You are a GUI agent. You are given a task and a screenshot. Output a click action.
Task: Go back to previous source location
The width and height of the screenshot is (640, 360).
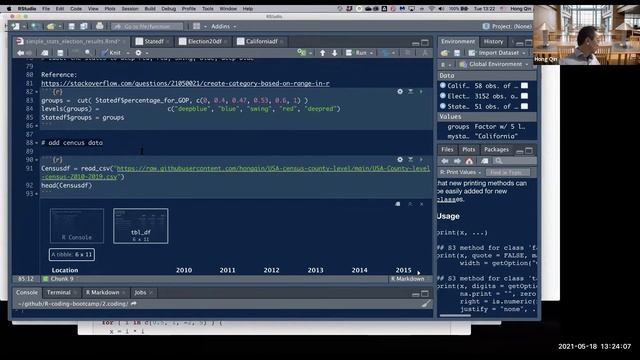pos(20,53)
